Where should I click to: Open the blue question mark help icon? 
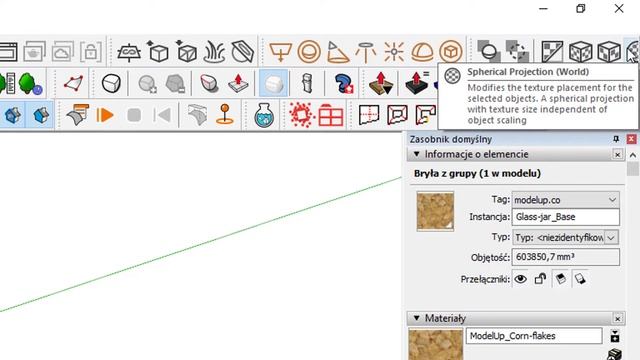click(343, 84)
